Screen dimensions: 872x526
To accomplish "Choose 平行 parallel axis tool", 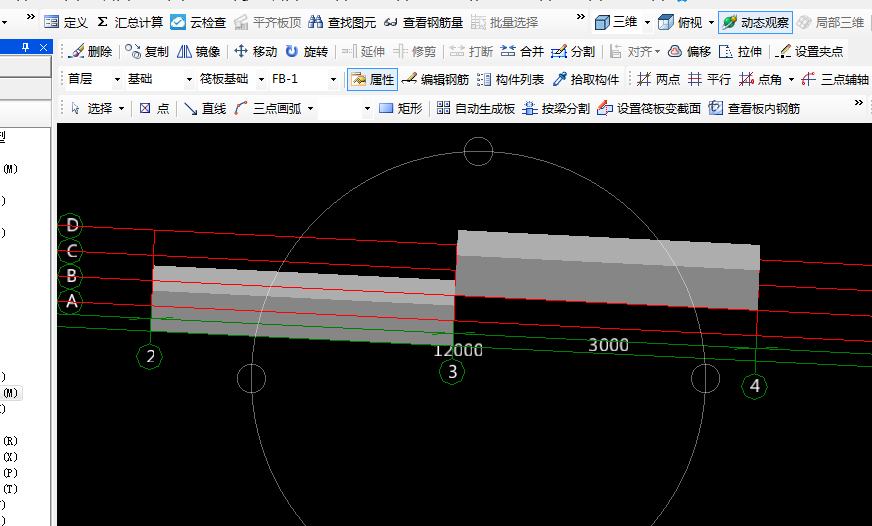I will click(710, 80).
